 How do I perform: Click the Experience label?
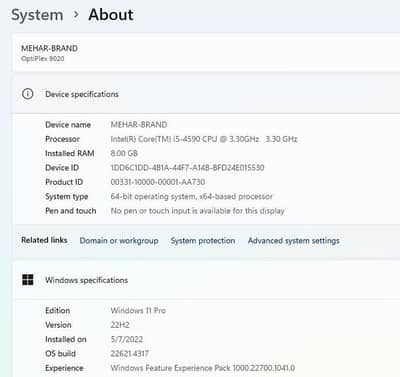point(64,368)
